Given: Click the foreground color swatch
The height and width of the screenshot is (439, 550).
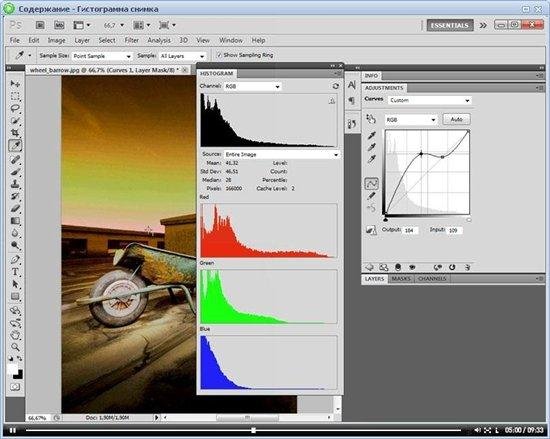Looking at the screenshot, I should pos(12,369).
